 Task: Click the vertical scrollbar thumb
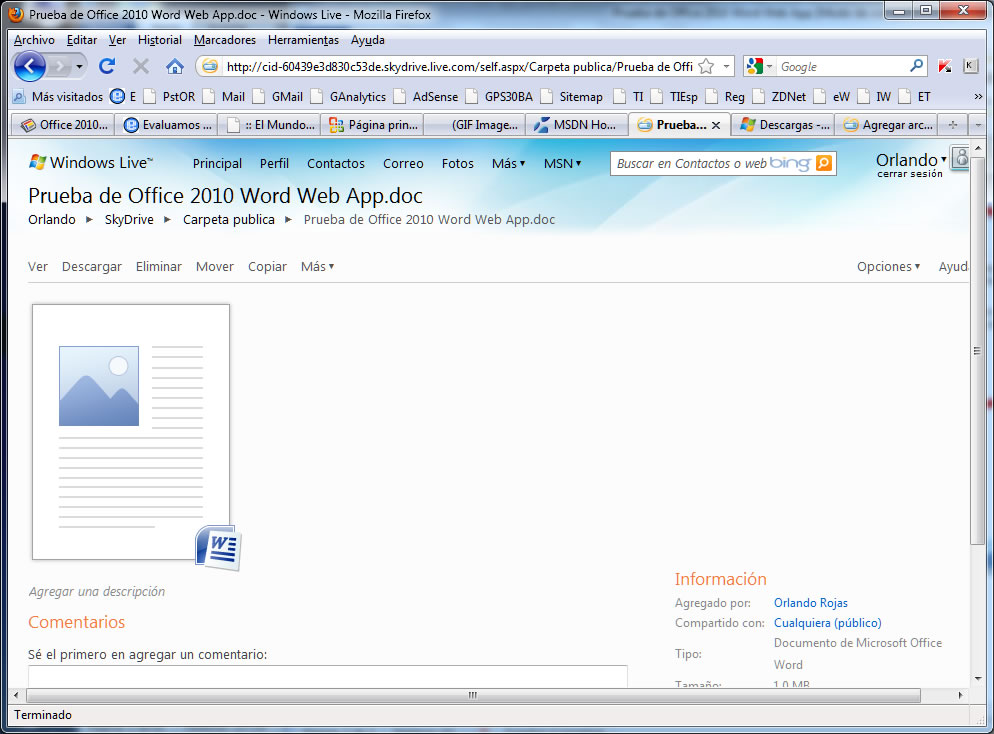point(977,351)
